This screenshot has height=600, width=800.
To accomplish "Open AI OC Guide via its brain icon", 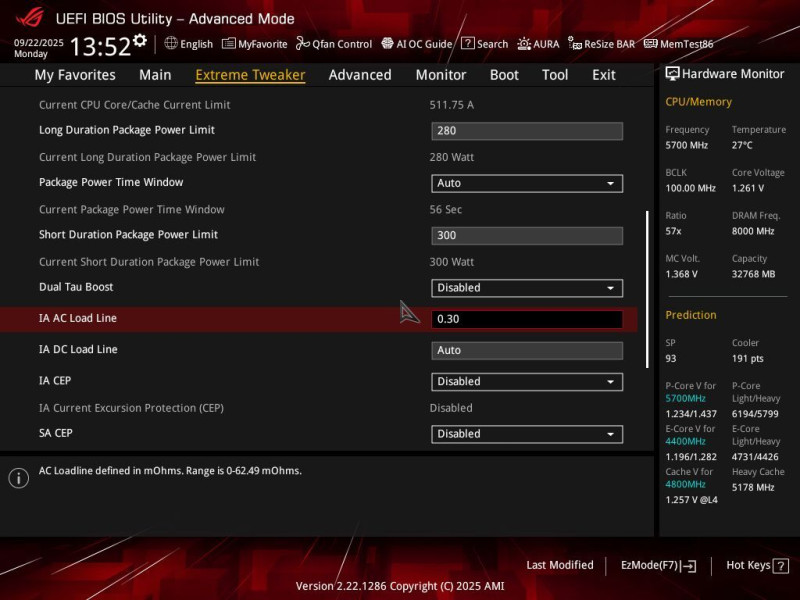I will point(387,43).
